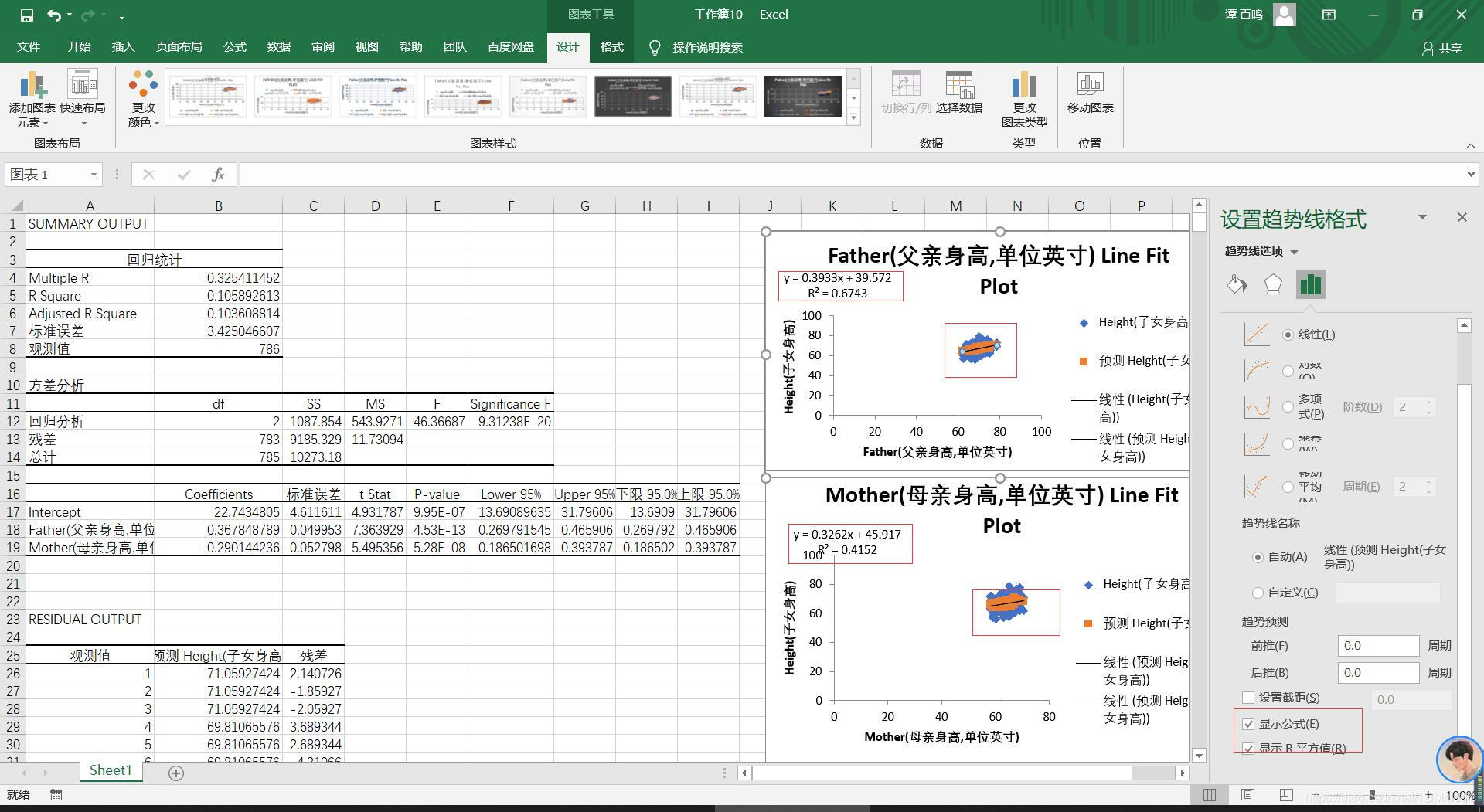
Task: Close the Format Trendline pane
Action: pos(1462,218)
